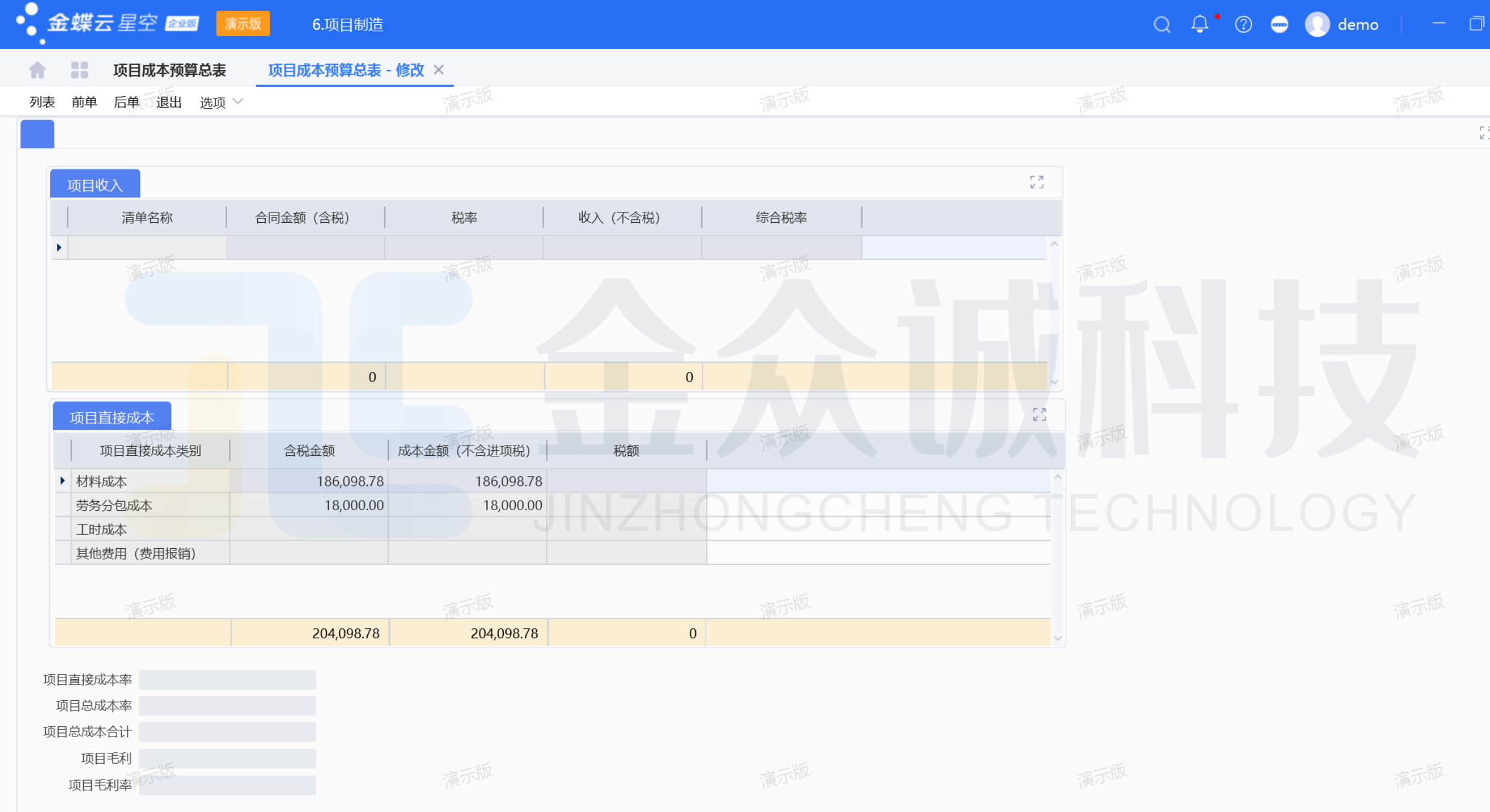The width and height of the screenshot is (1490, 812).
Task: Click the home icon
Action: 37,70
